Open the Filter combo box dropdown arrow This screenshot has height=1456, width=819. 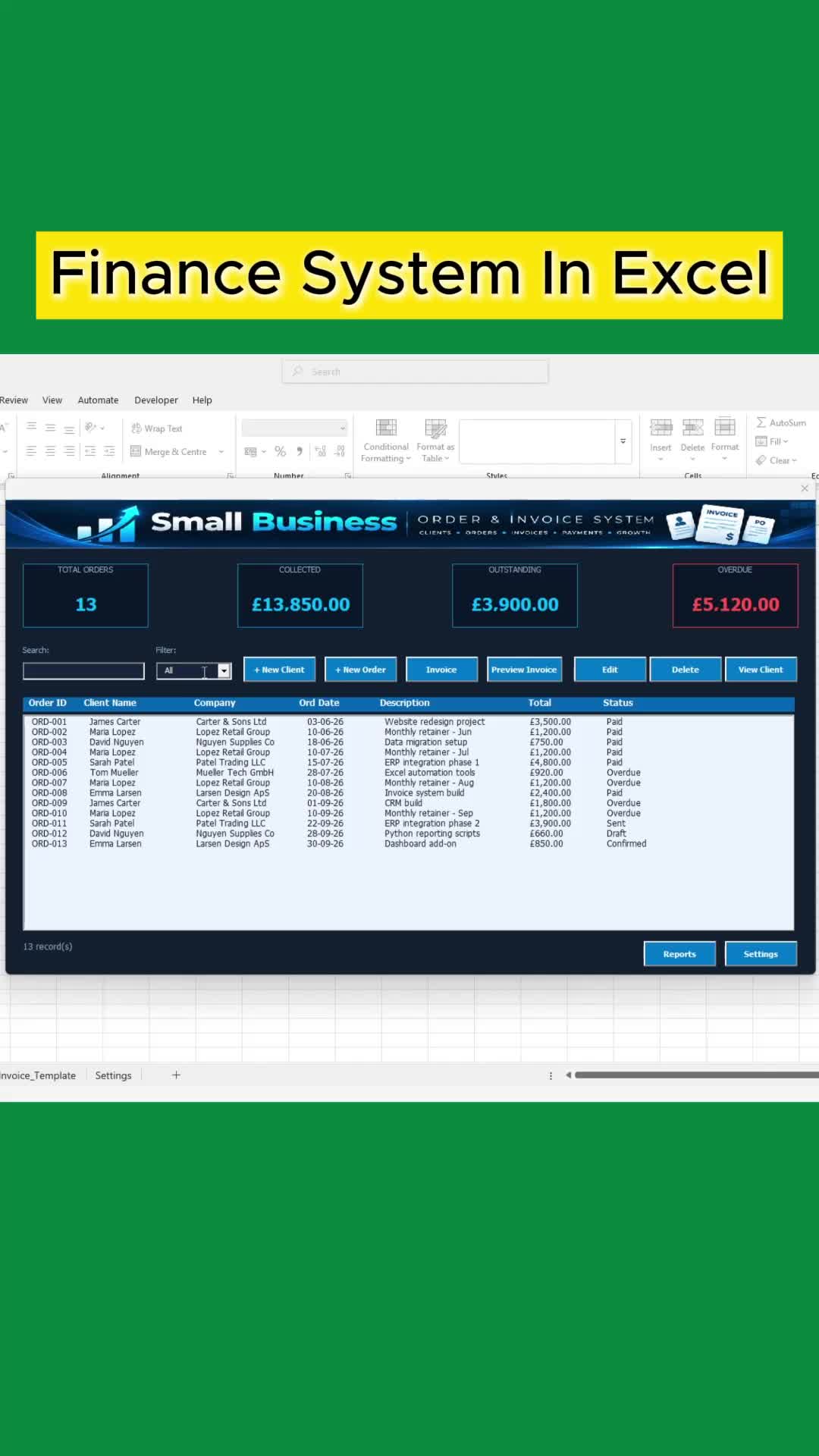[x=224, y=670]
